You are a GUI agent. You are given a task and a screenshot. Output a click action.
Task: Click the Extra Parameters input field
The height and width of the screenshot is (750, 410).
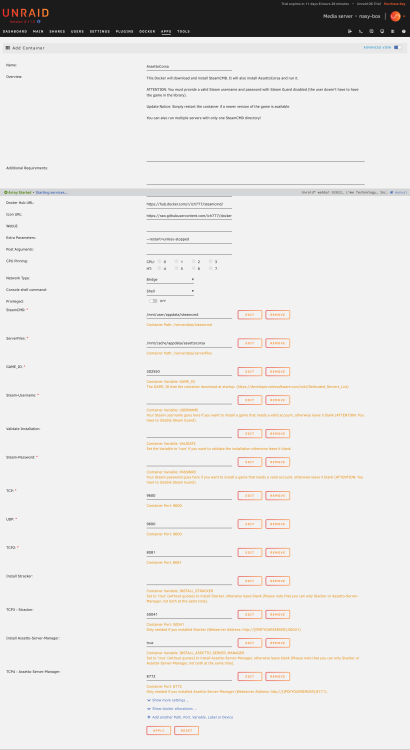[x=189, y=238]
